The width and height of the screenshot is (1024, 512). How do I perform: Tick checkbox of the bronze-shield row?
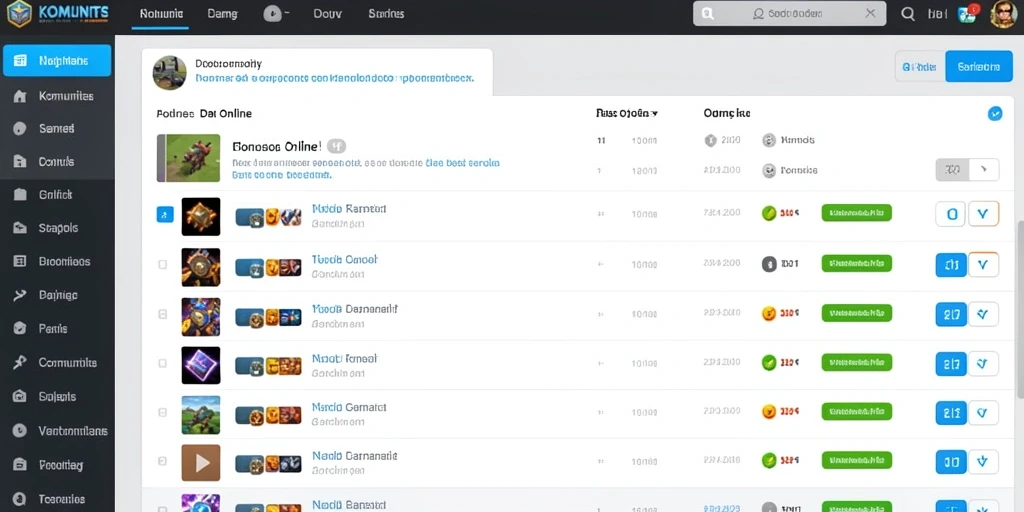point(163,264)
